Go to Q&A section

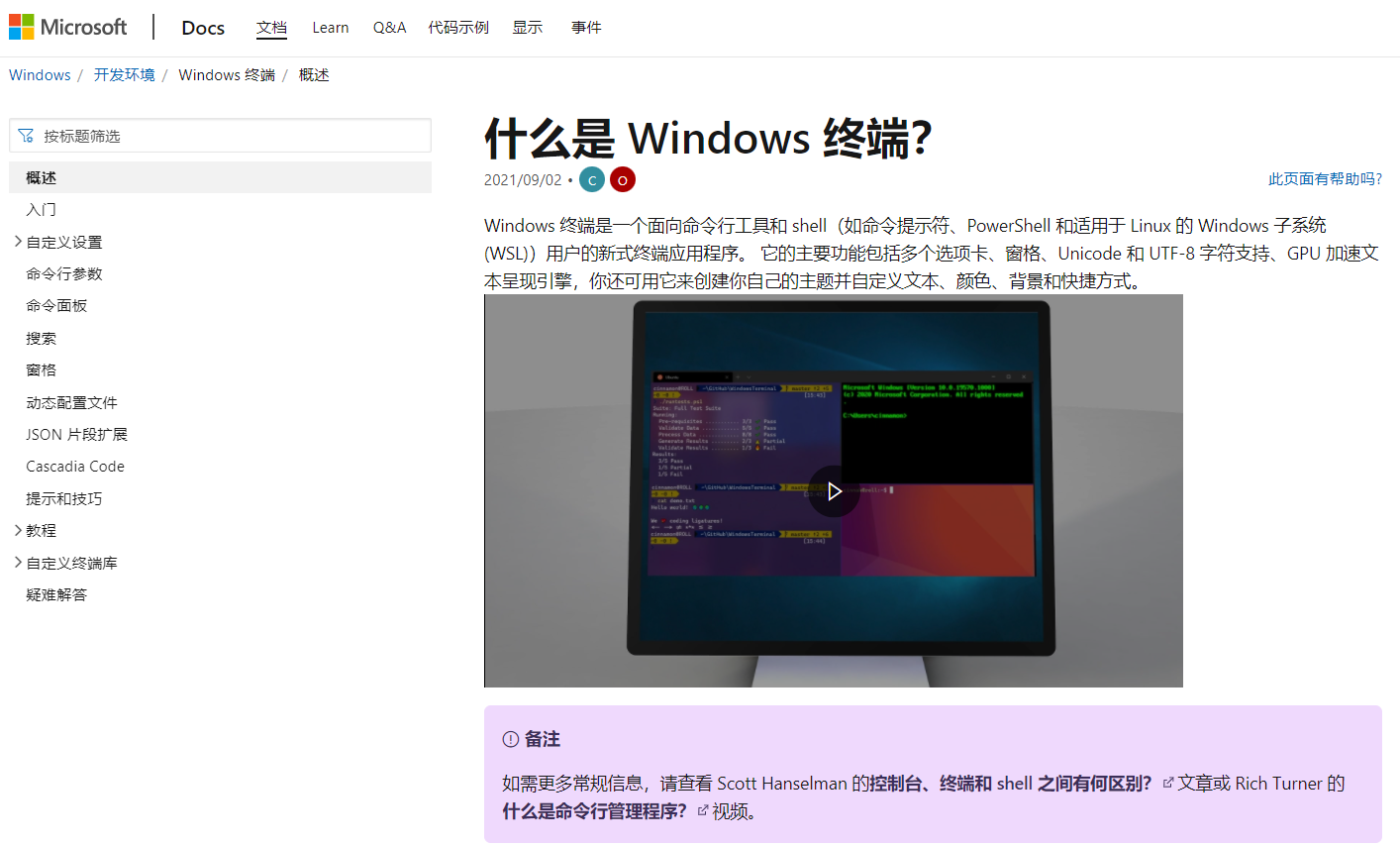pos(389,28)
